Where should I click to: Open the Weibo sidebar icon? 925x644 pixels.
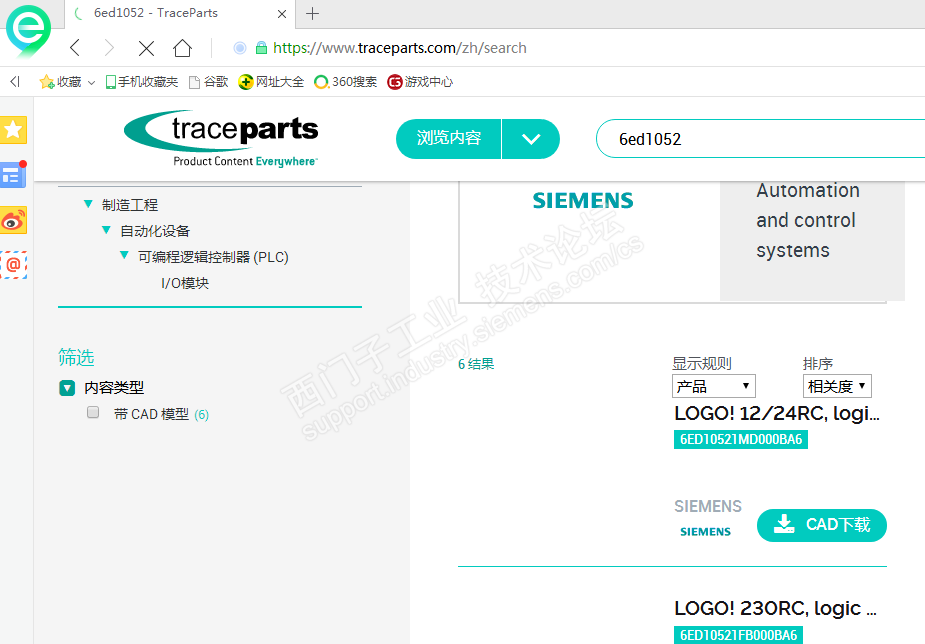[14, 220]
